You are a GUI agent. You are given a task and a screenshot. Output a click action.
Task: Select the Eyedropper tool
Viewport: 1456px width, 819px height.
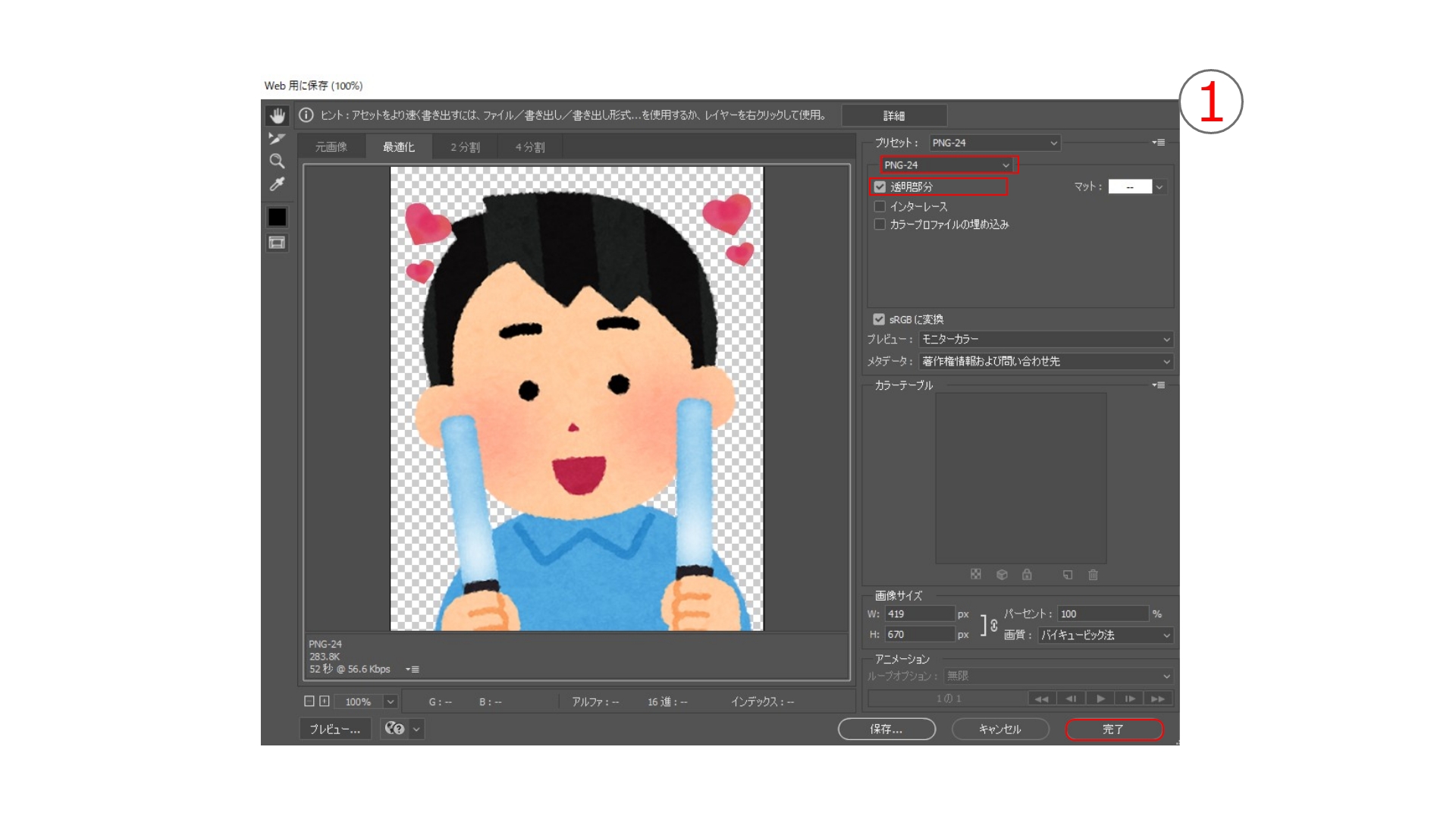tap(277, 184)
